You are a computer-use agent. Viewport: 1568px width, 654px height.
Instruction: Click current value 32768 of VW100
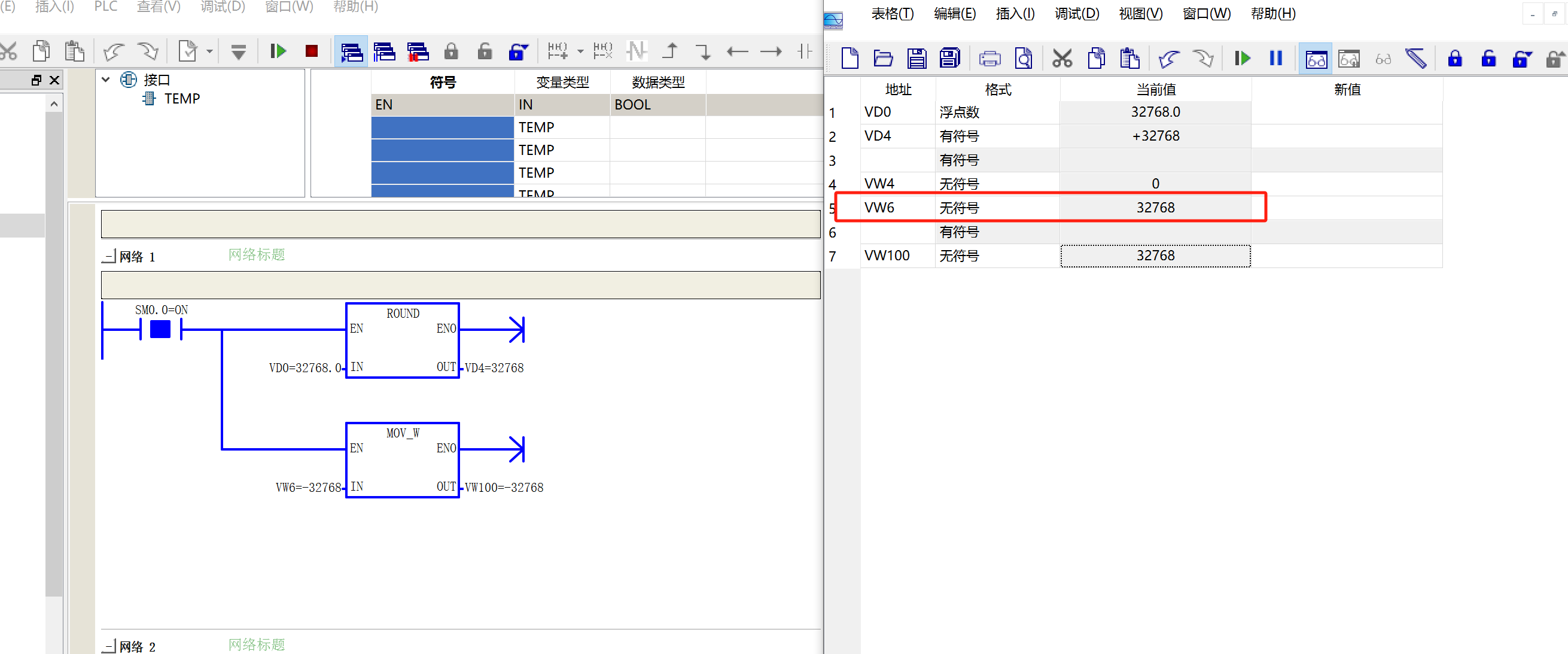tap(1155, 255)
